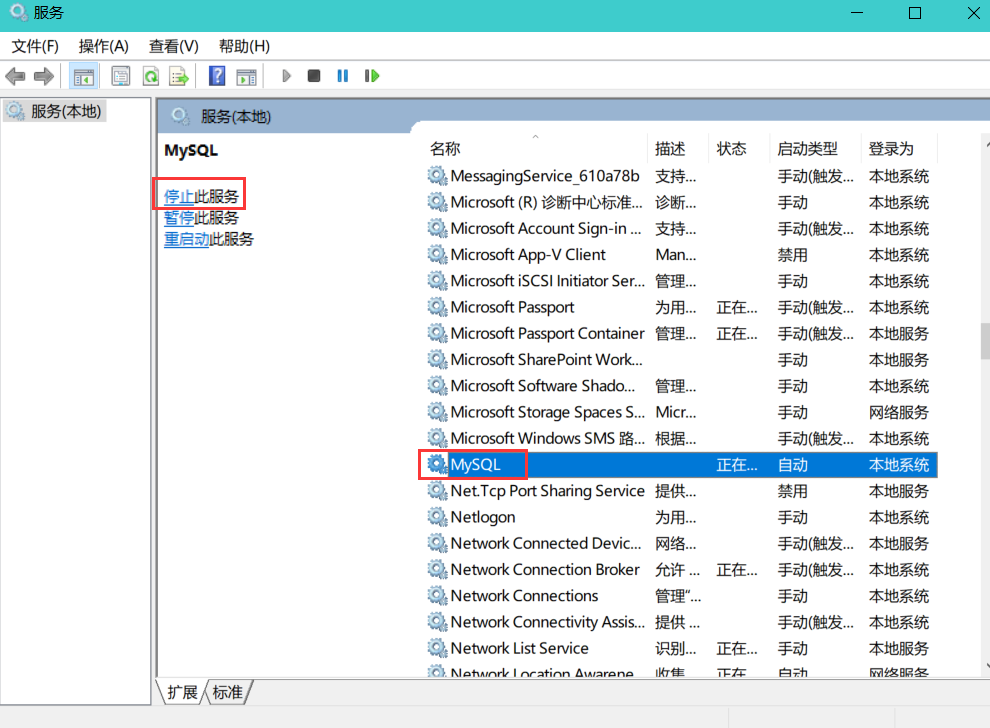Click the Start service play icon
The width and height of the screenshot is (990, 728).
[x=286, y=76]
